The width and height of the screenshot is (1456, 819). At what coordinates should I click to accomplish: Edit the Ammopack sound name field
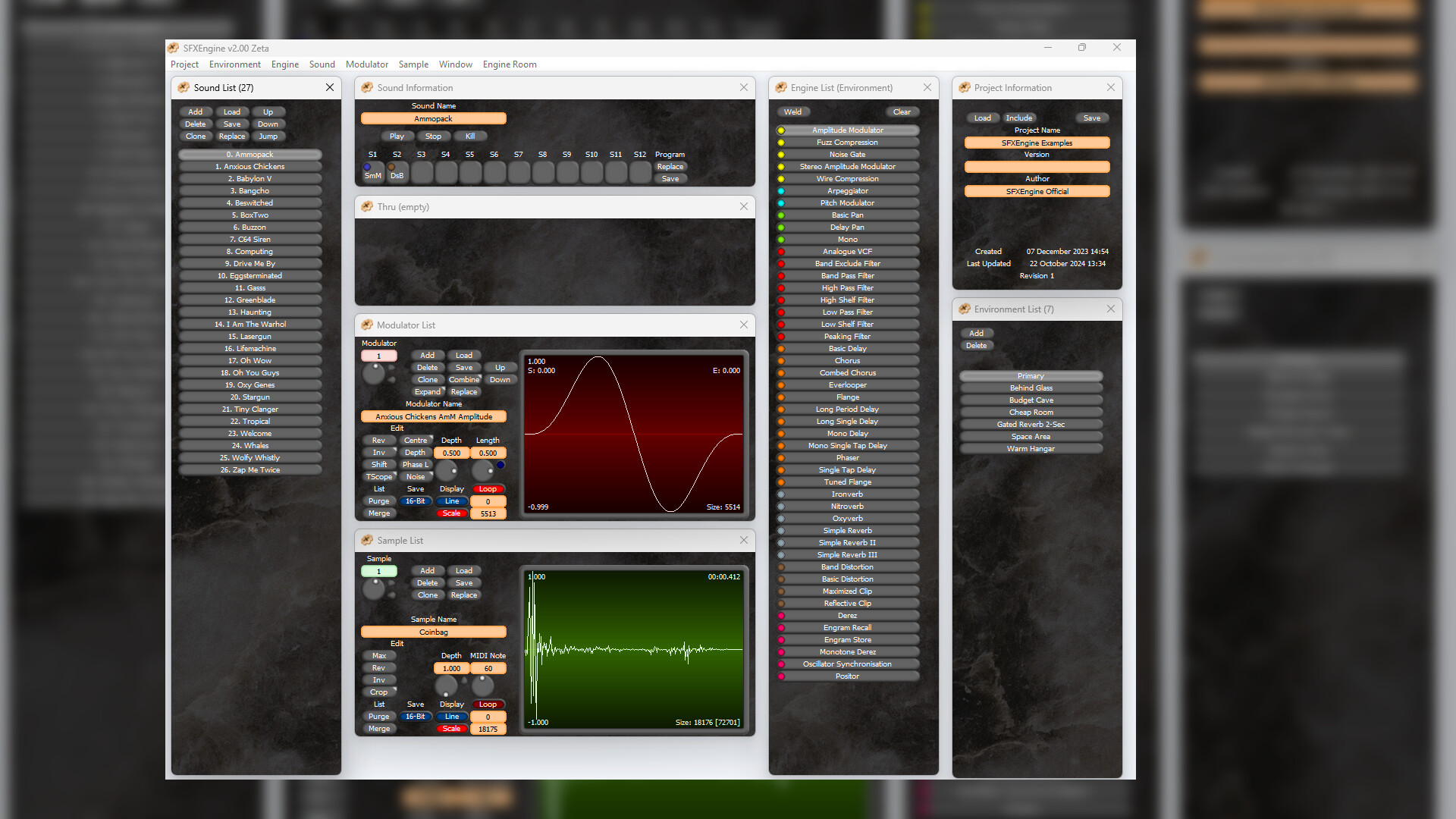coord(433,118)
